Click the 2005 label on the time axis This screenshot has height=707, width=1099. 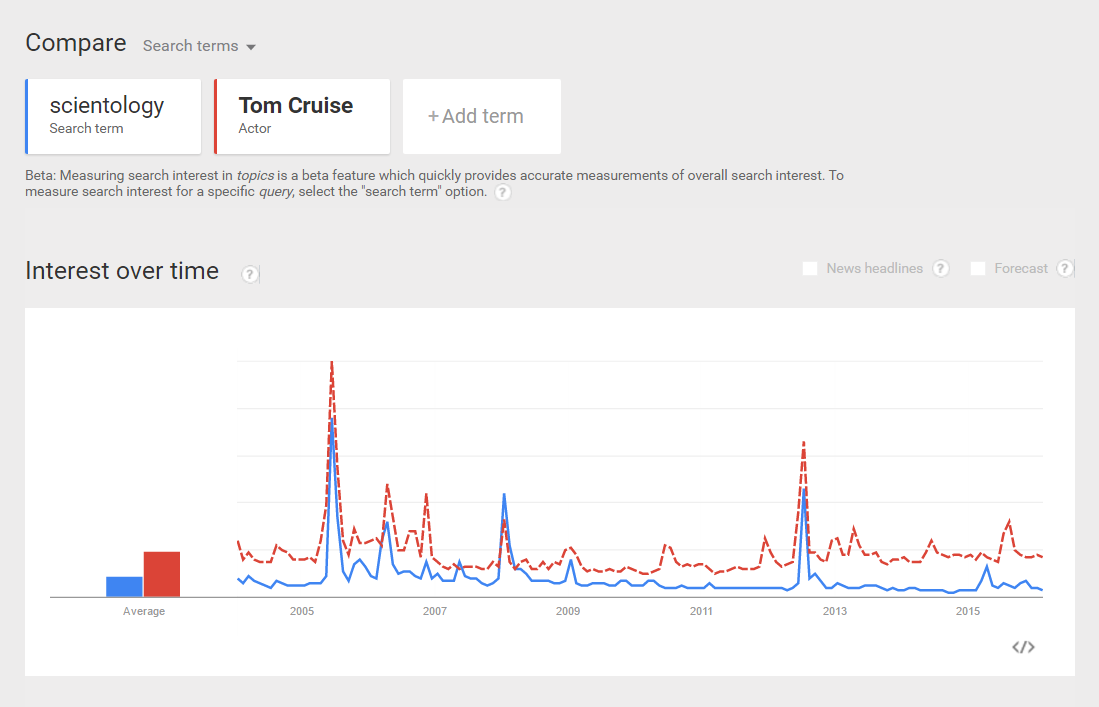pos(302,611)
